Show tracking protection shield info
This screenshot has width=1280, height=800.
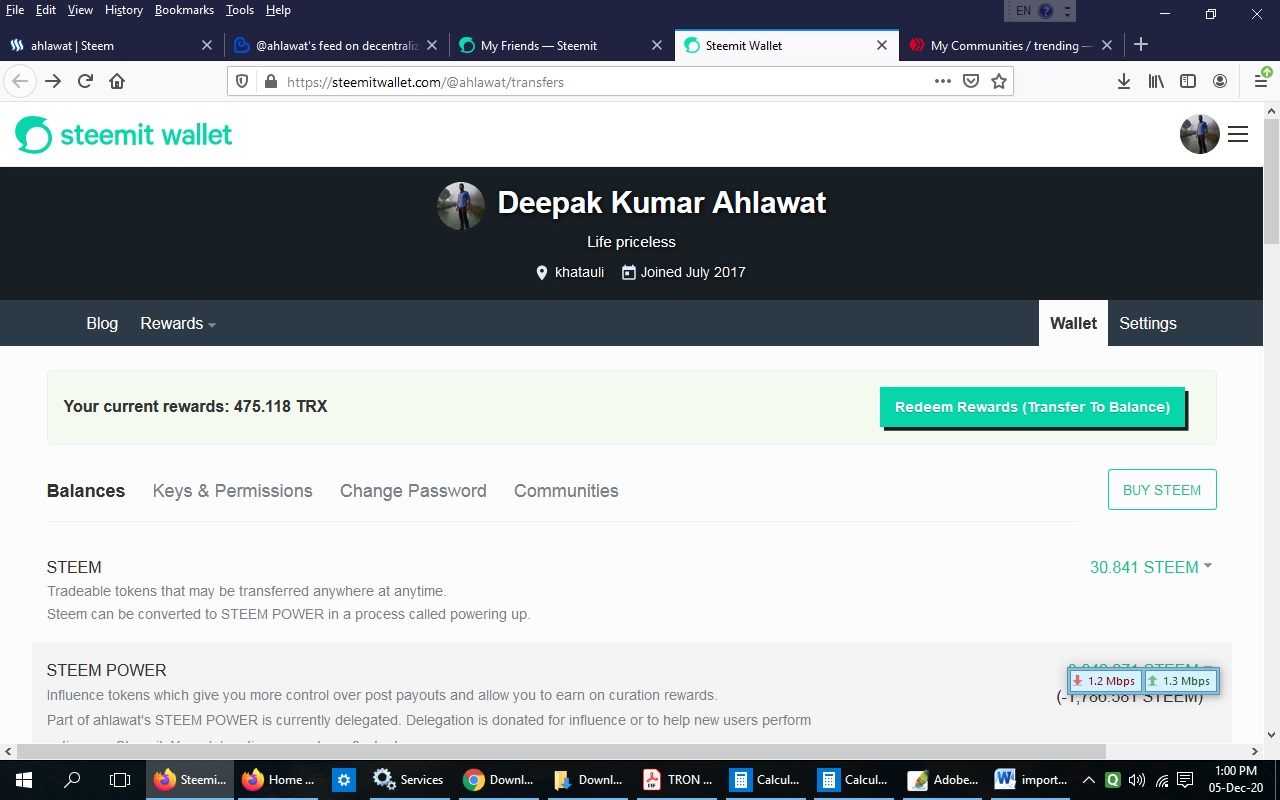click(242, 82)
